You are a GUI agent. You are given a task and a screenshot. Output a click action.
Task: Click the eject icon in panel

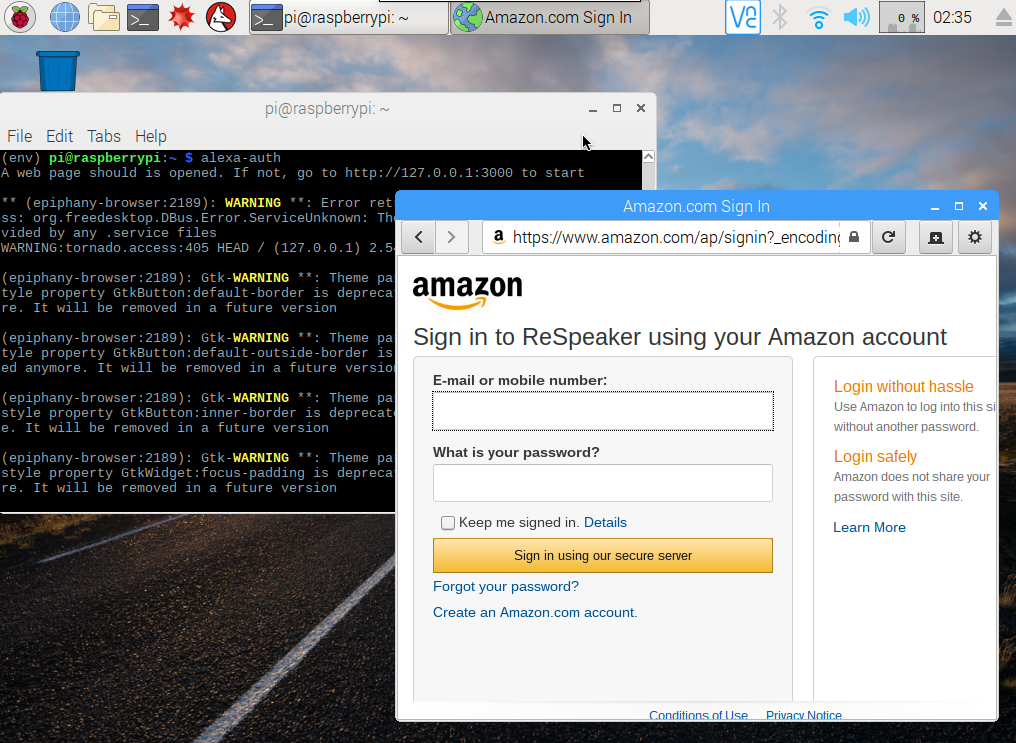[1004, 18]
